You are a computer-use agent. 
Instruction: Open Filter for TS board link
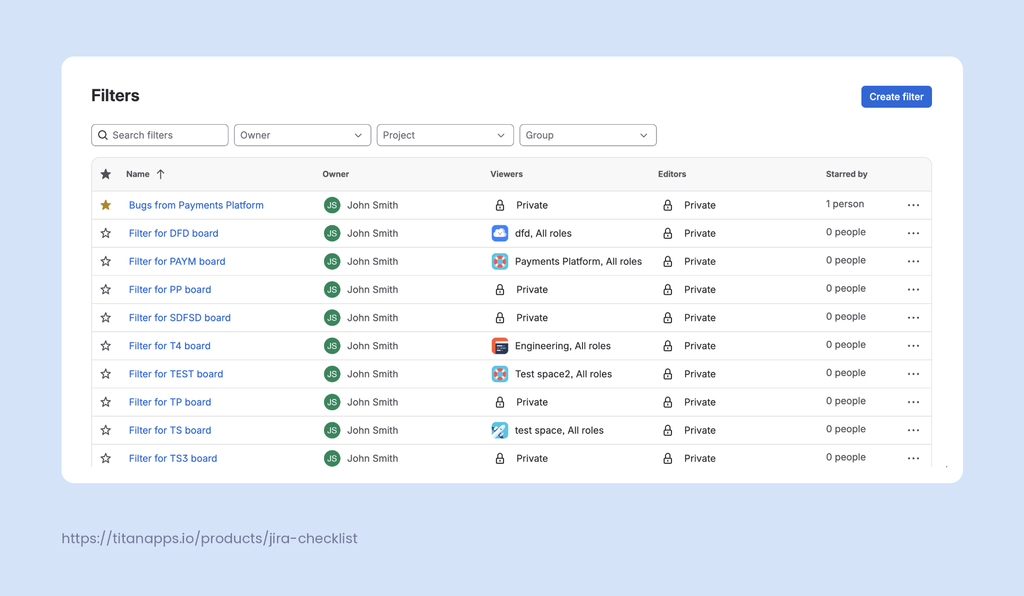(x=170, y=430)
